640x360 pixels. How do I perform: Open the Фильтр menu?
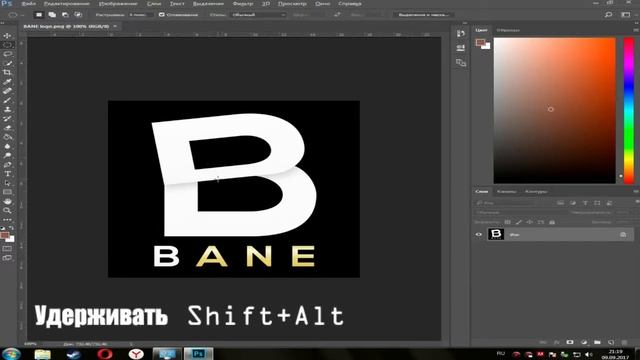243,4
